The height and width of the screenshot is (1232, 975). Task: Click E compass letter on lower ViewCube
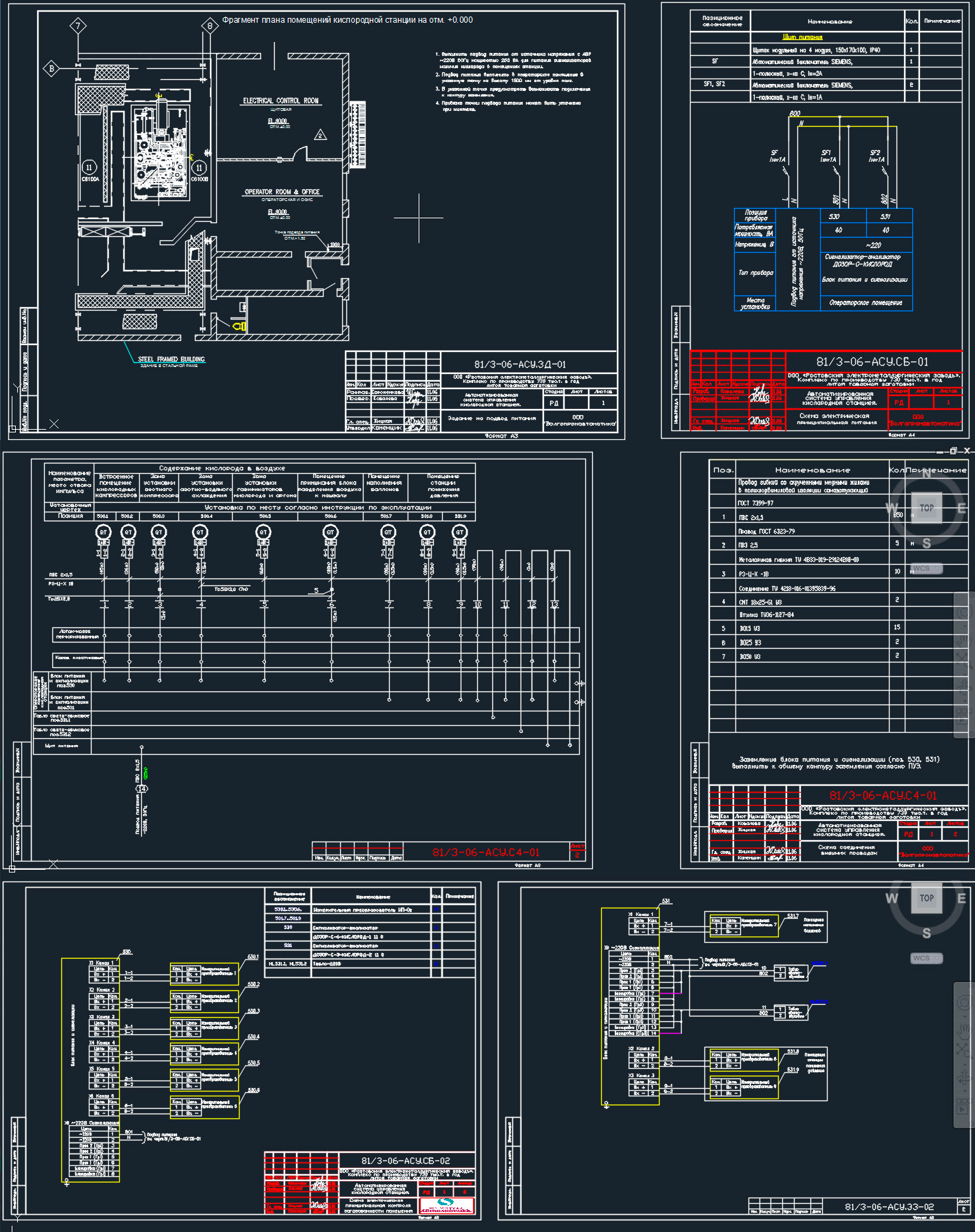(x=962, y=899)
